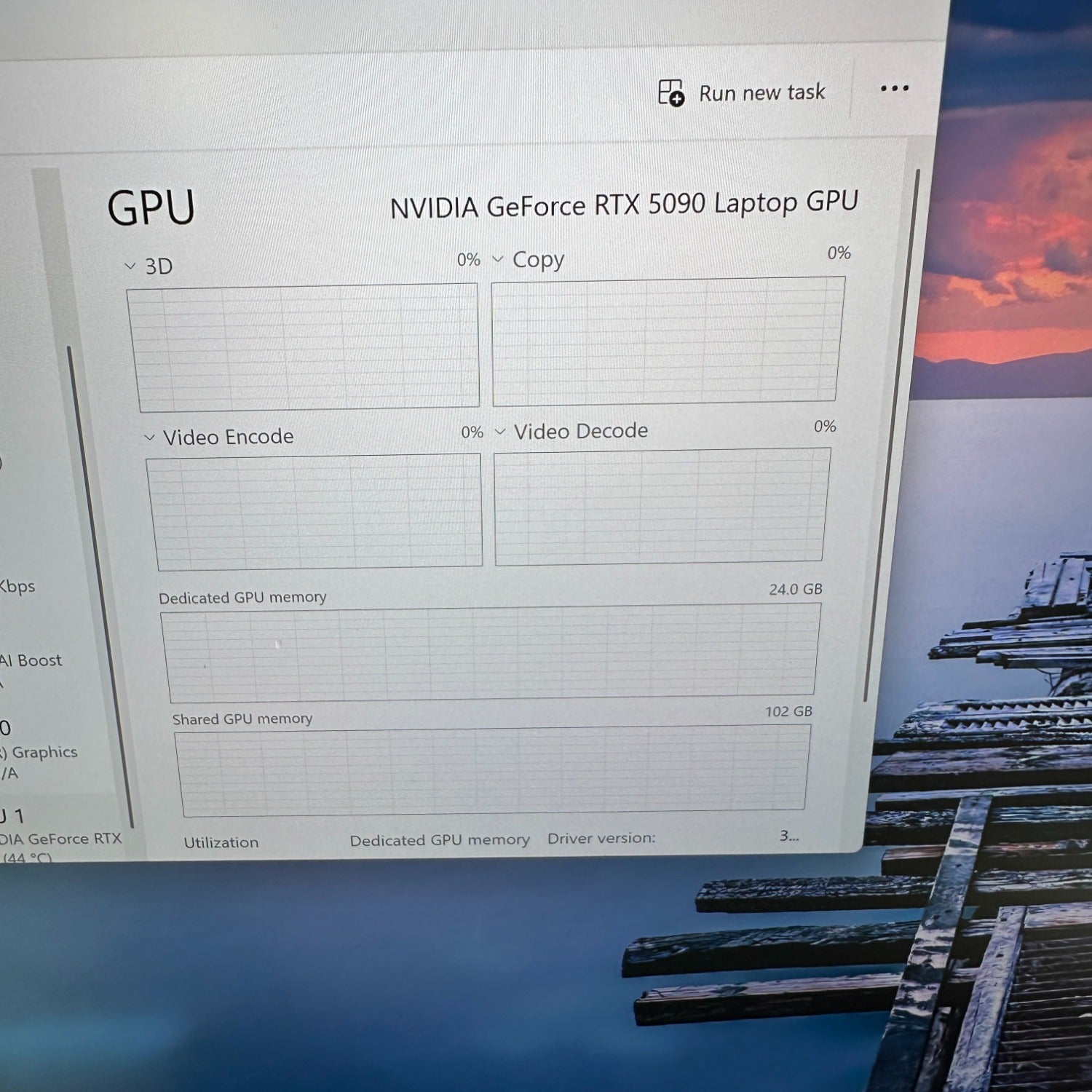Image resolution: width=1092 pixels, height=1092 pixels.
Task: Click 'Dedicated GPU memory' label beside Utilization
Action: point(440,840)
